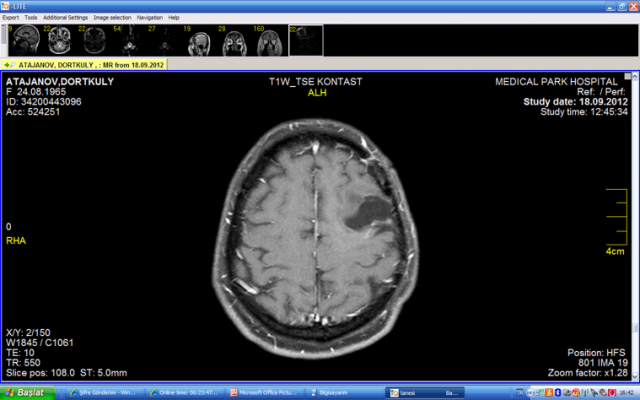640x400 pixels.
Task: Open the Tools menu
Action: pos(31,18)
